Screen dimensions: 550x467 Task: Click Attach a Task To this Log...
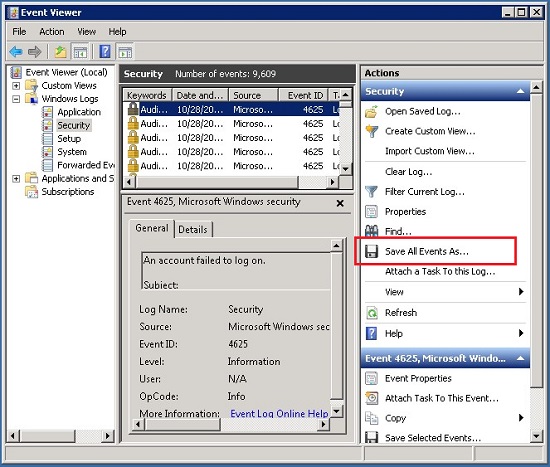tap(440, 272)
